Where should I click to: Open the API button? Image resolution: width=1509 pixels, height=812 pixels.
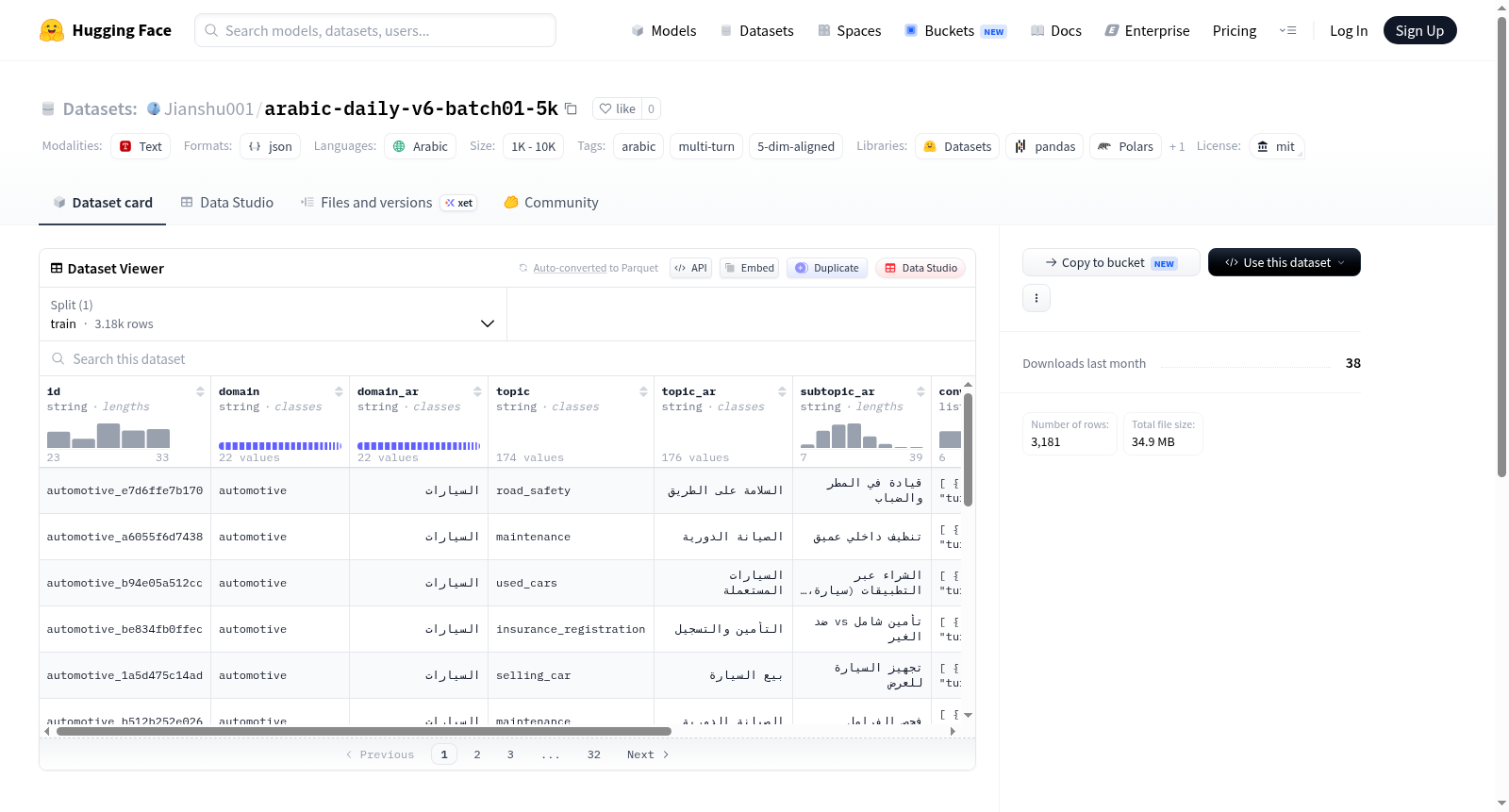point(690,268)
